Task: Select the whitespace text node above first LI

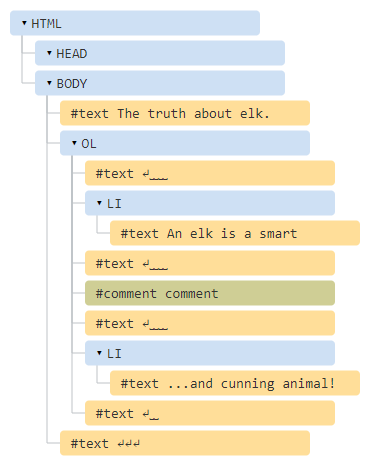Action: point(210,173)
